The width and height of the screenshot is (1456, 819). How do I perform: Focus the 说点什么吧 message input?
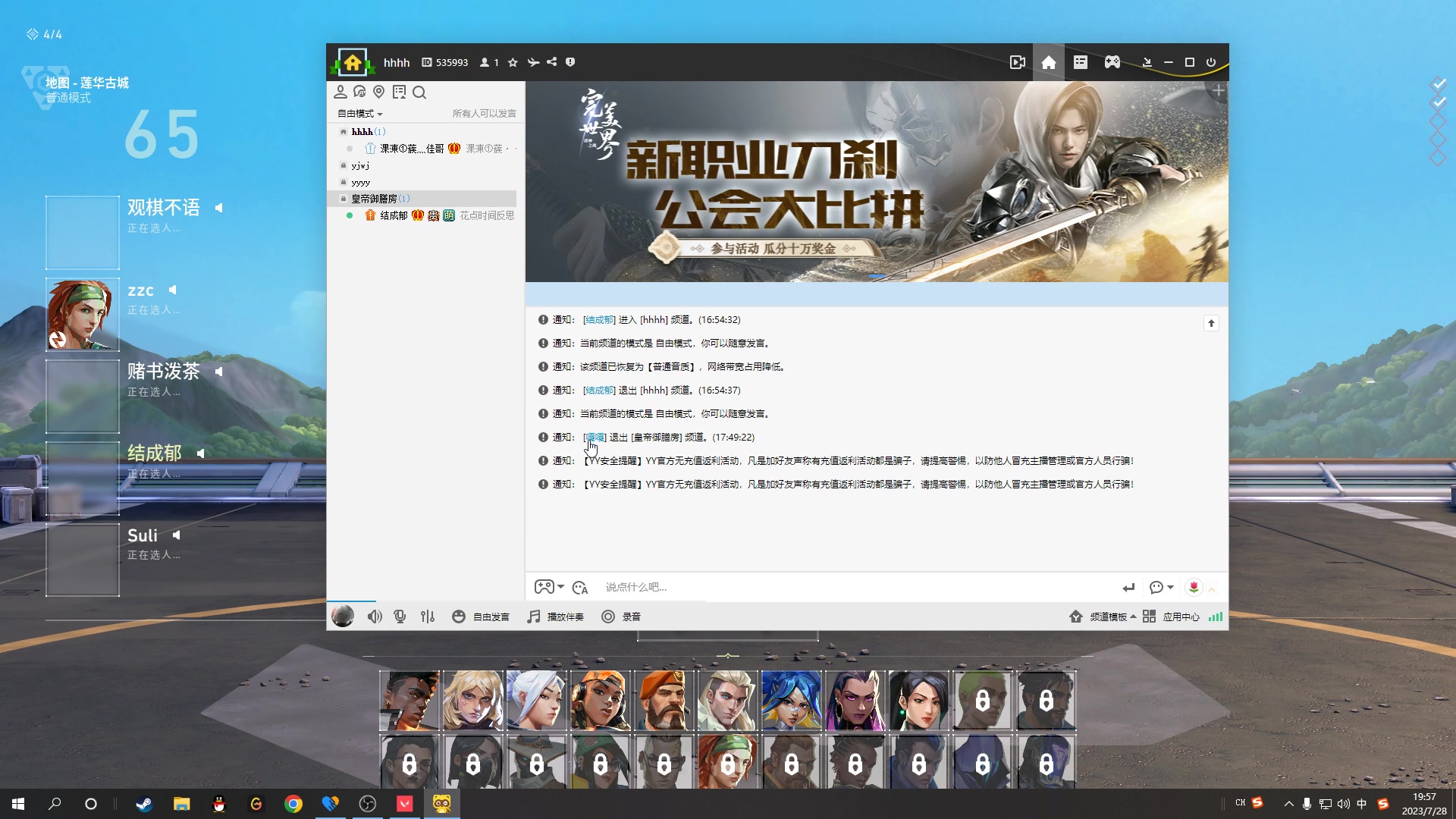(x=857, y=587)
